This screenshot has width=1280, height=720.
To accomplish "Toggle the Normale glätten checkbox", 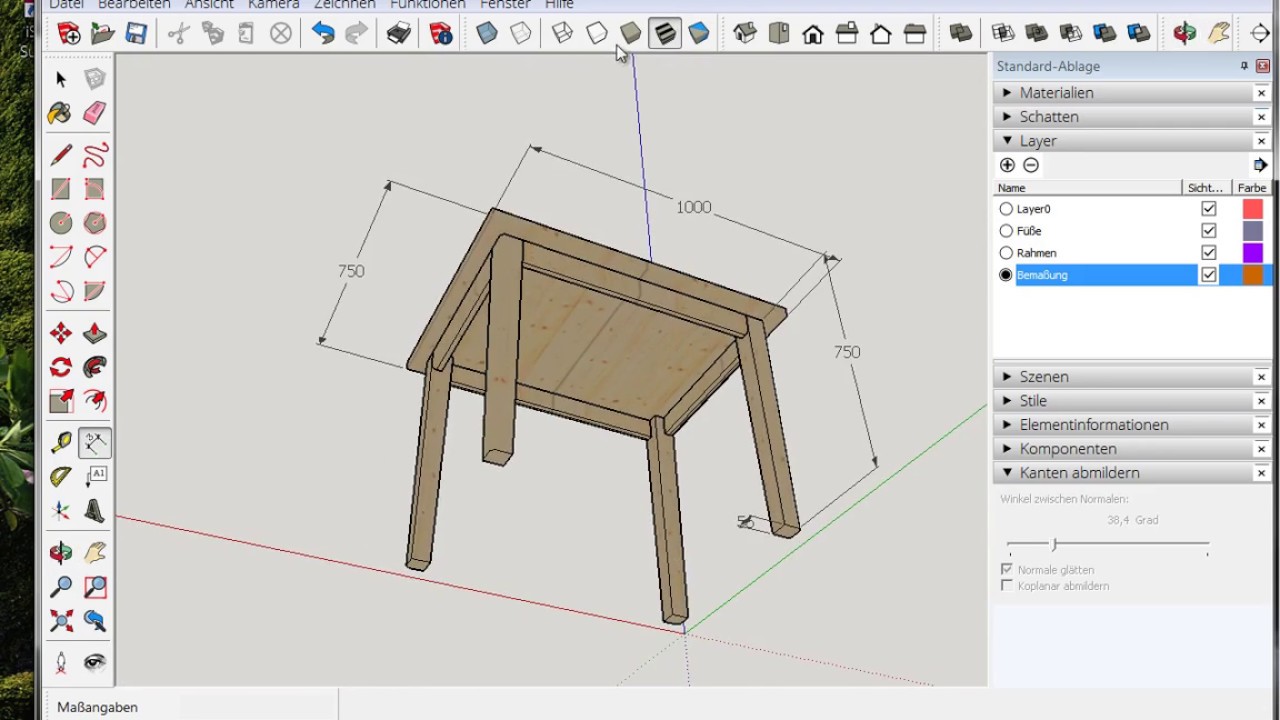I will click(x=1007, y=569).
